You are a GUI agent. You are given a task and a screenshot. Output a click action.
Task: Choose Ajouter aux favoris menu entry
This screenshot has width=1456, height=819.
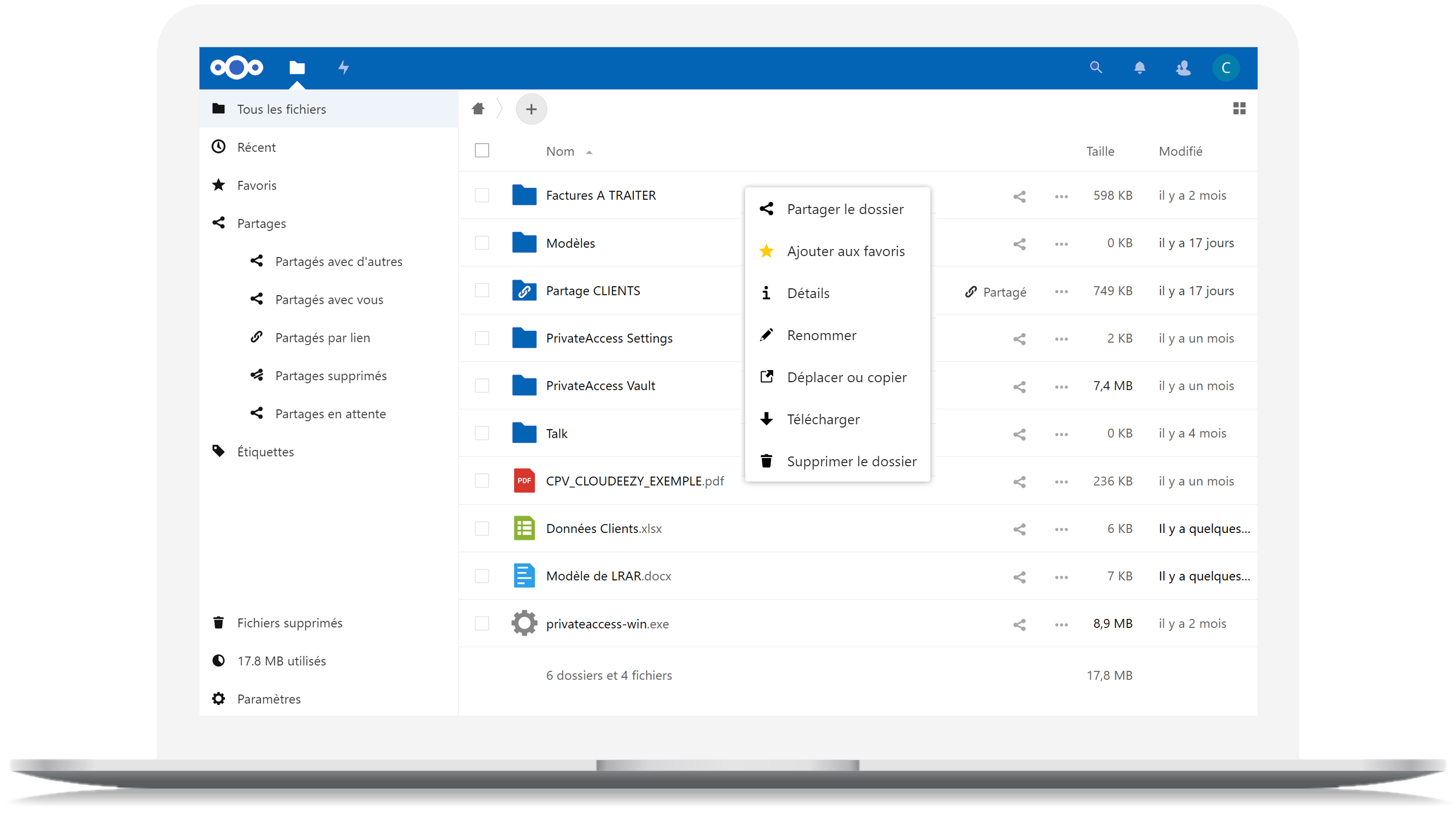pos(837,251)
